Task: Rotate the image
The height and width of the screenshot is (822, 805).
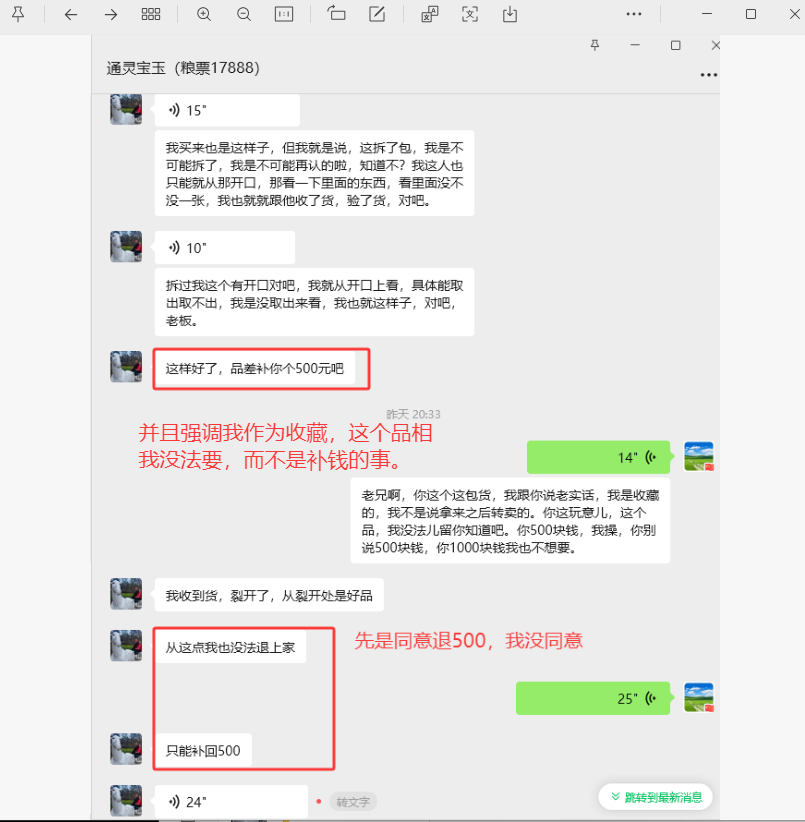Action: [x=336, y=14]
